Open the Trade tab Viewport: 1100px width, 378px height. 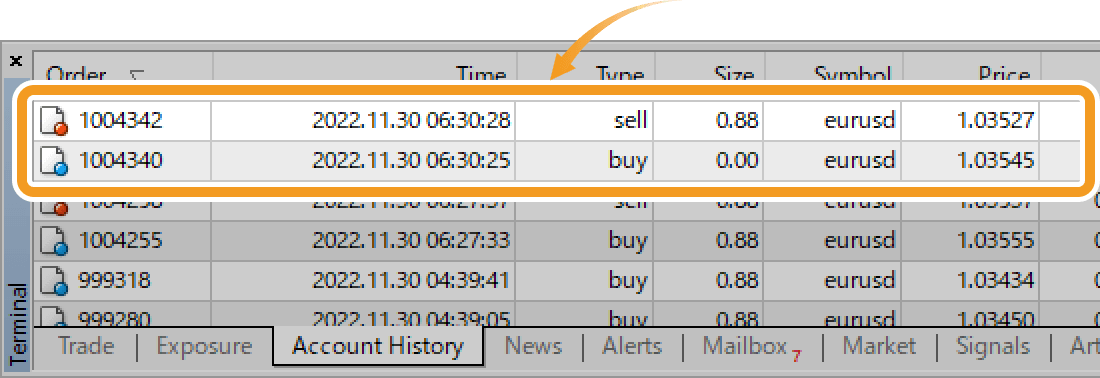click(x=86, y=346)
